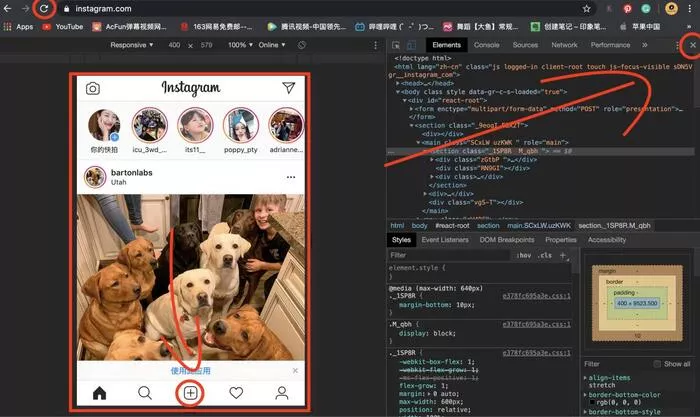This screenshot has width=700, height=417.
Task: Toggle the .cls class editor
Action: [x=544, y=255]
